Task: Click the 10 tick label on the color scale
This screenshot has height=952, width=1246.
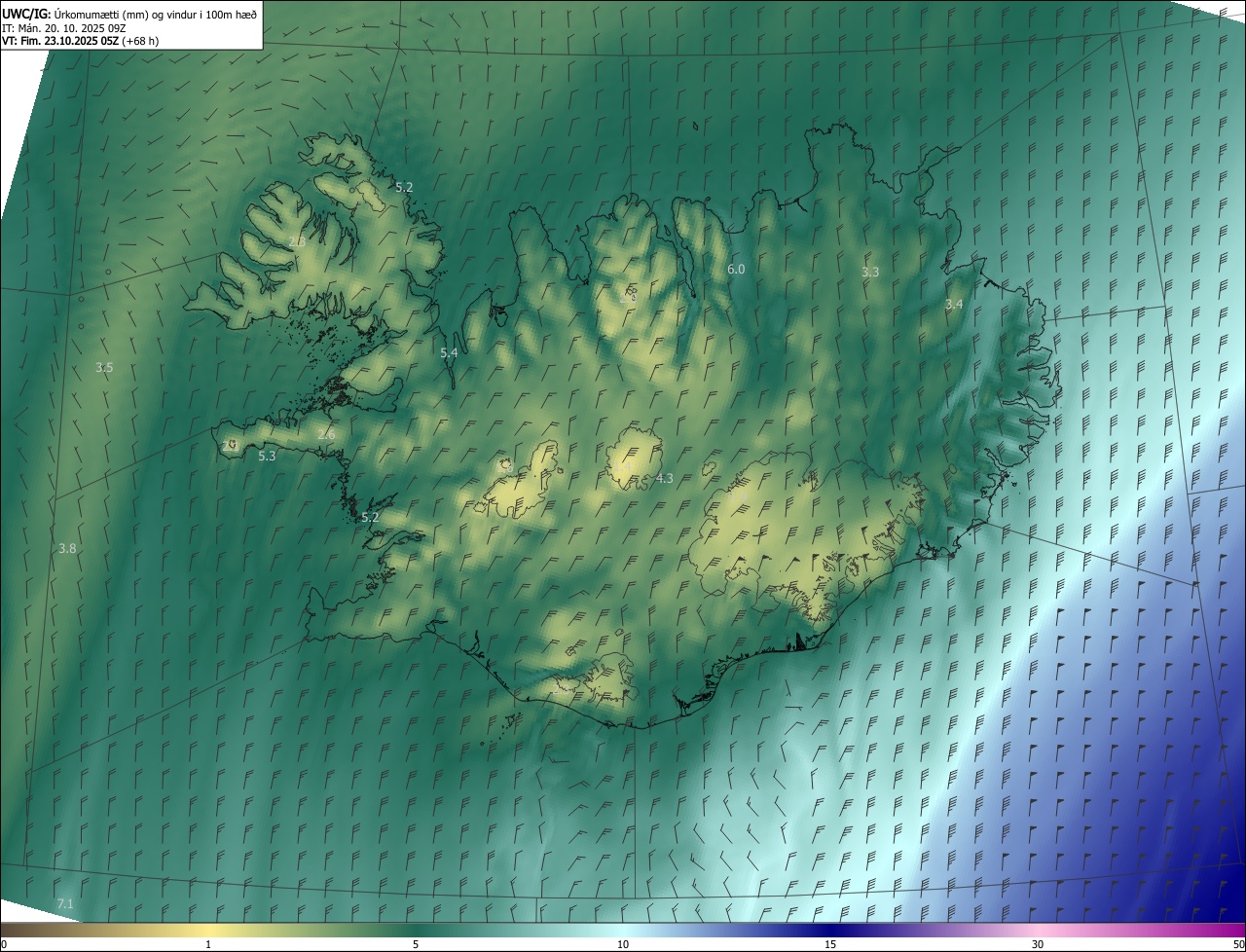Action: pyautogui.click(x=623, y=944)
